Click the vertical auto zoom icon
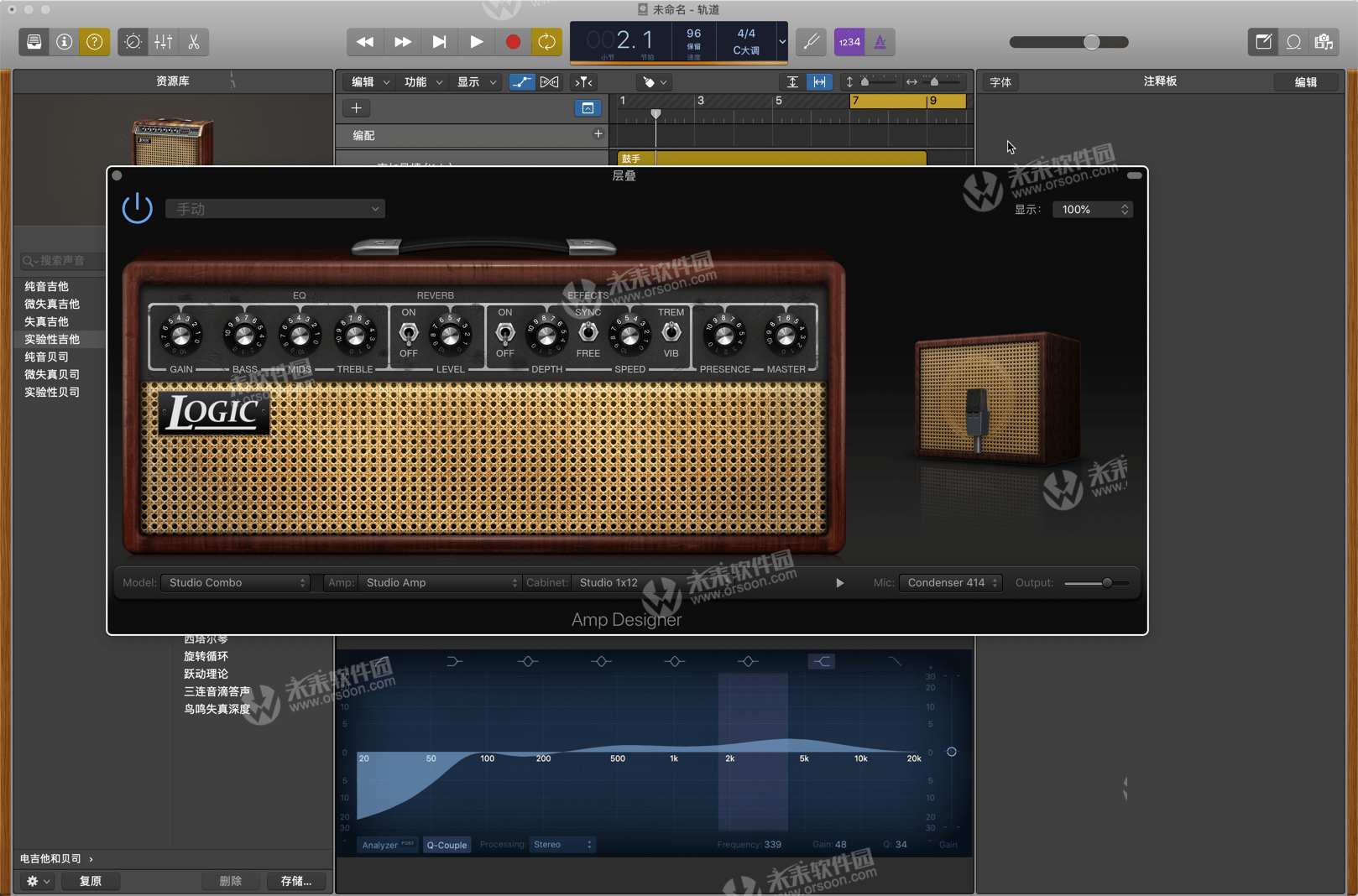The width and height of the screenshot is (1358, 896). (792, 82)
